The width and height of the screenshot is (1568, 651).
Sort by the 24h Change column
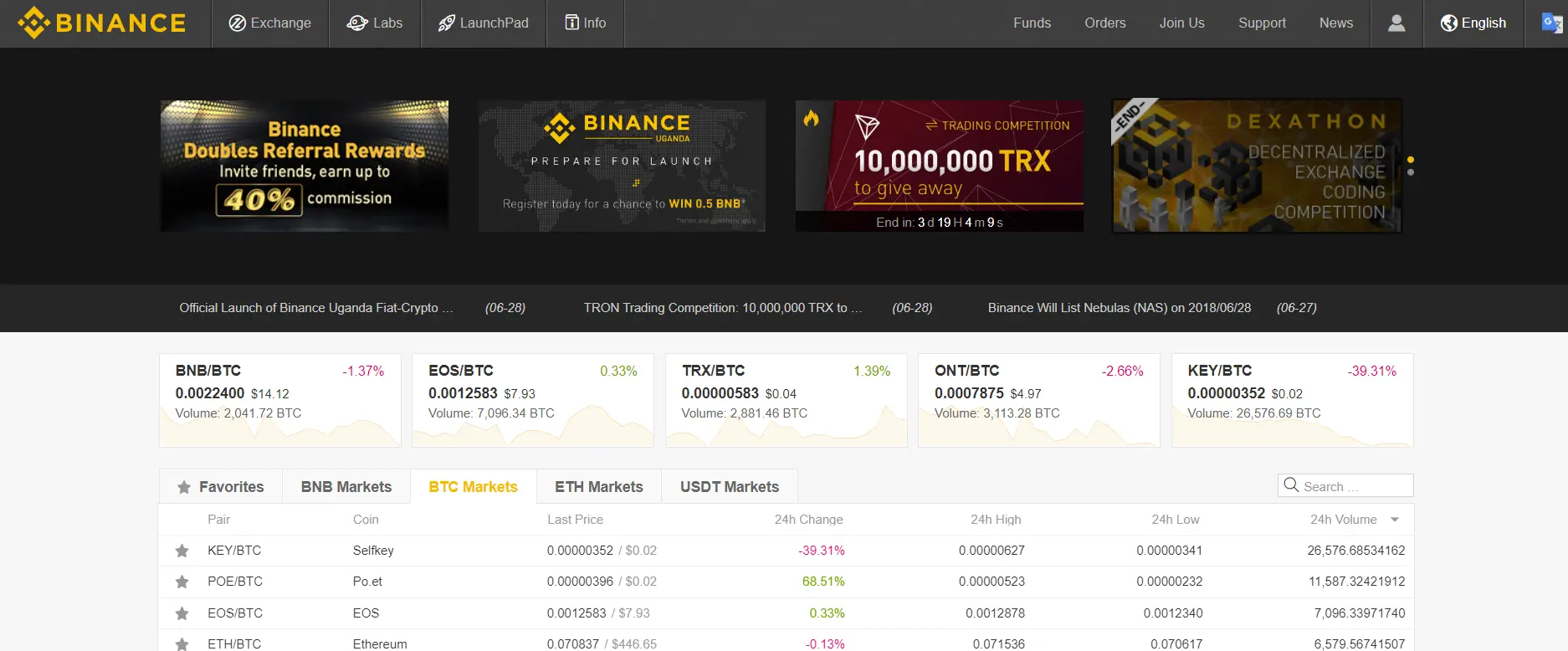pos(808,520)
